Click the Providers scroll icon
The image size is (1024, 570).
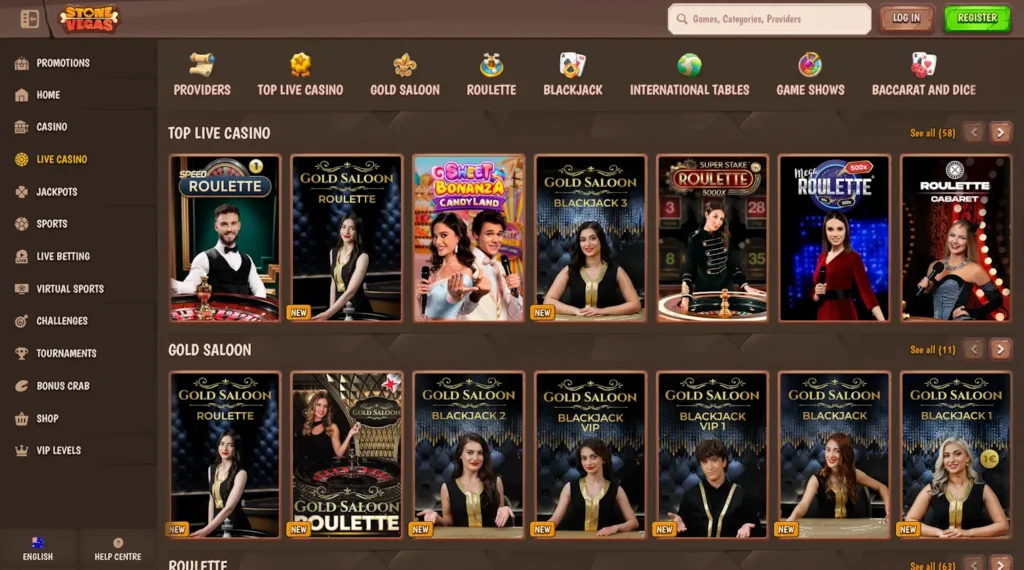click(x=202, y=65)
